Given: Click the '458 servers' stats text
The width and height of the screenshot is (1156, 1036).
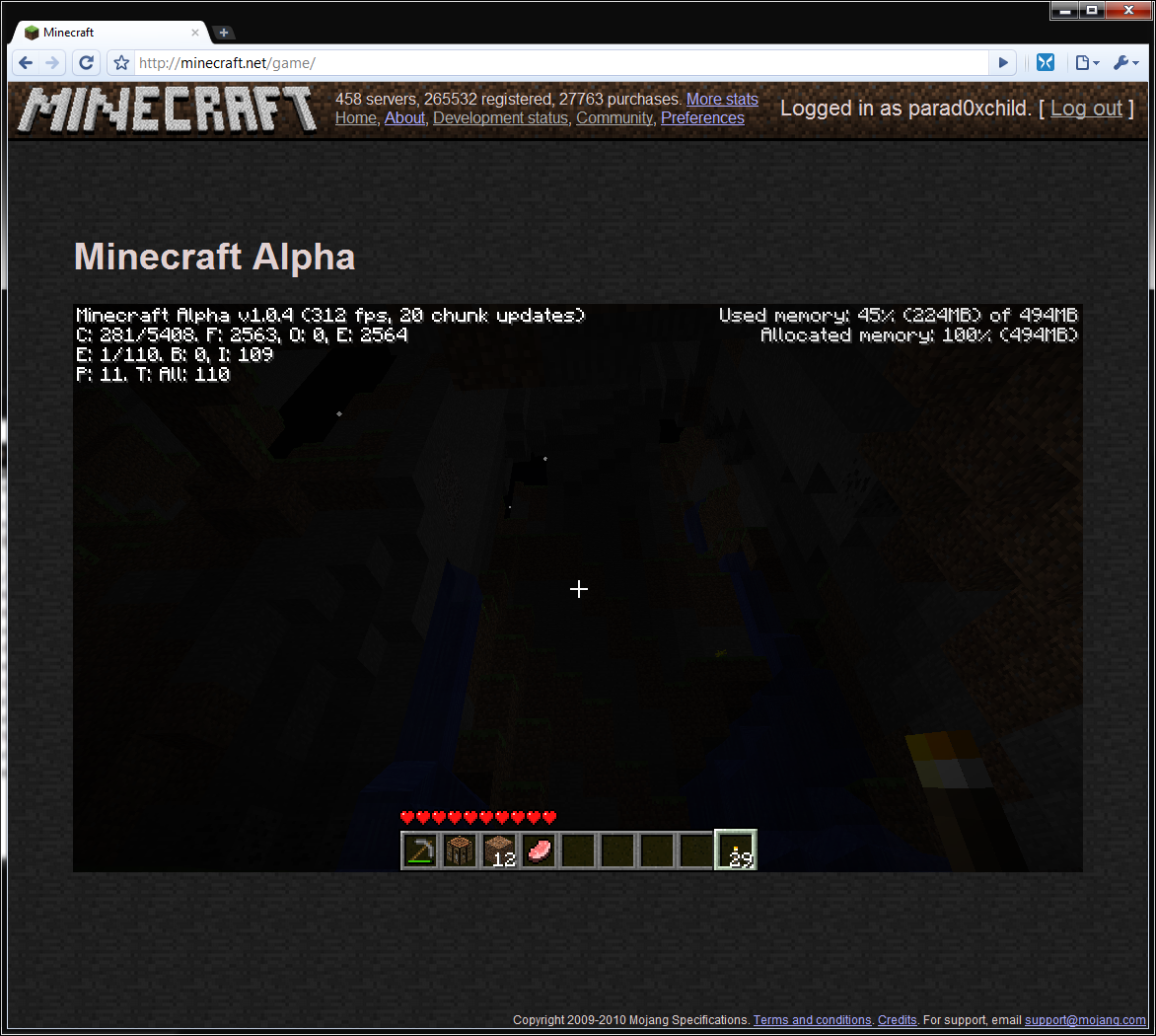Looking at the screenshot, I should [509, 100].
